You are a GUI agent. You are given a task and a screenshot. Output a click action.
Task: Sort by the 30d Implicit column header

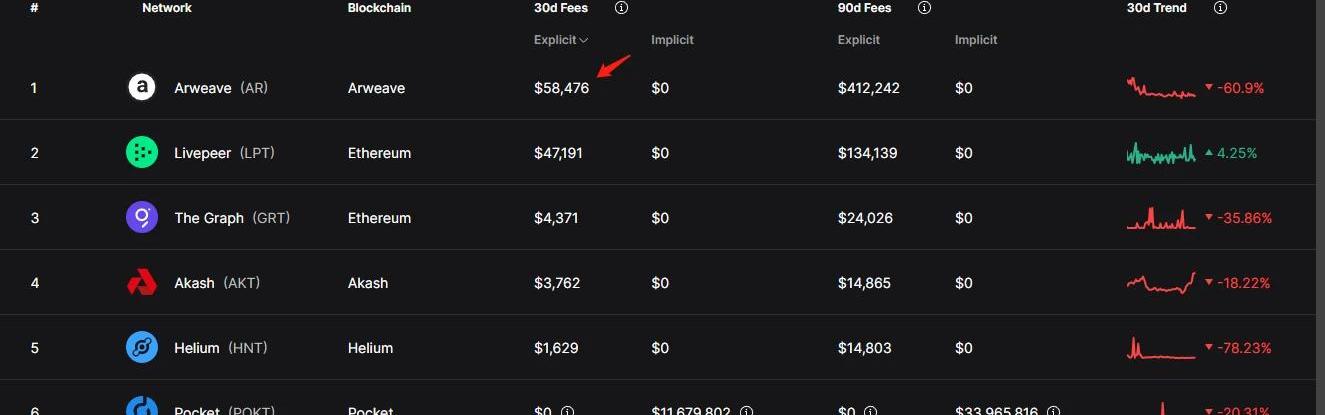pyautogui.click(x=672, y=40)
